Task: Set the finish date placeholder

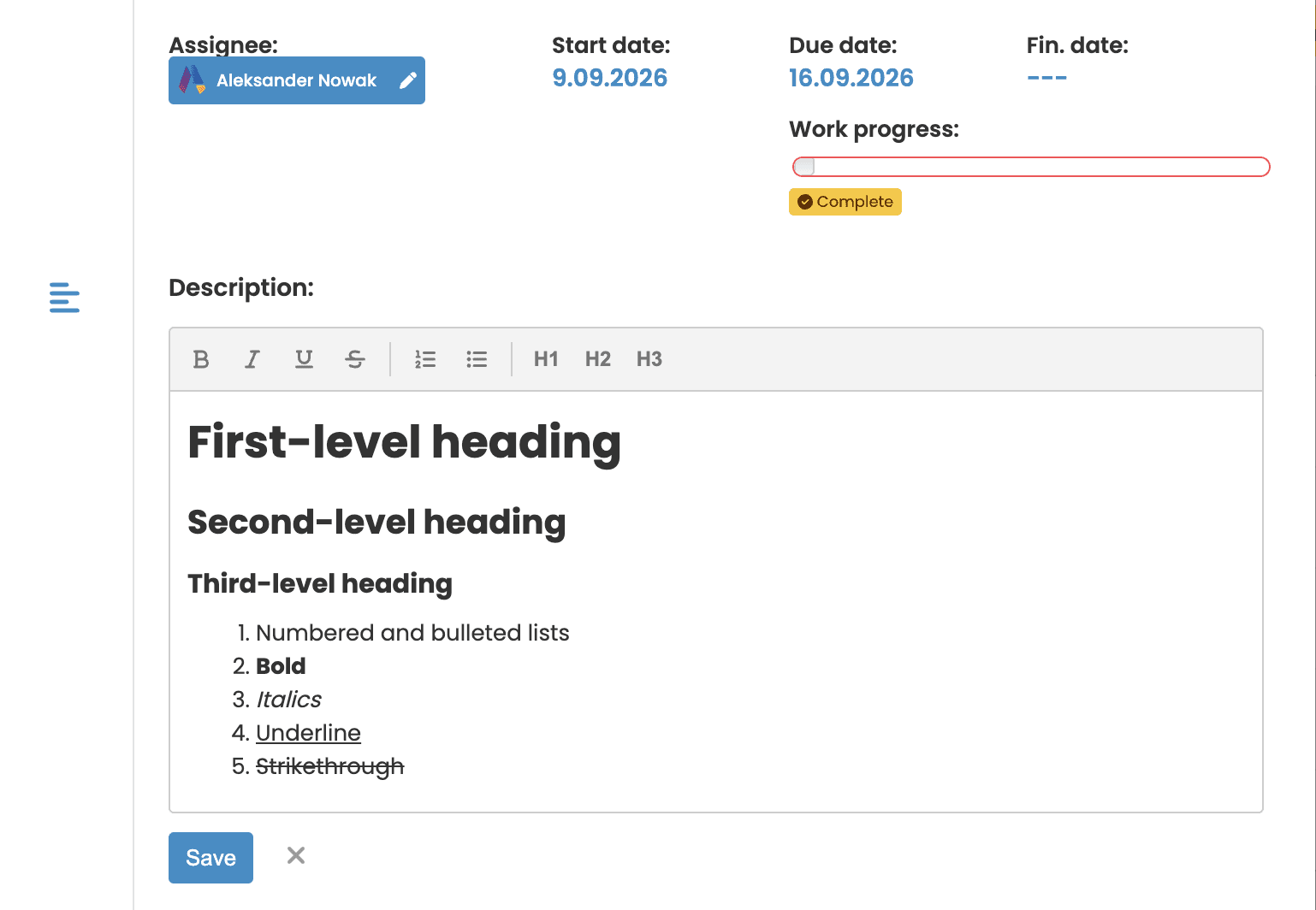Action: tap(1047, 78)
